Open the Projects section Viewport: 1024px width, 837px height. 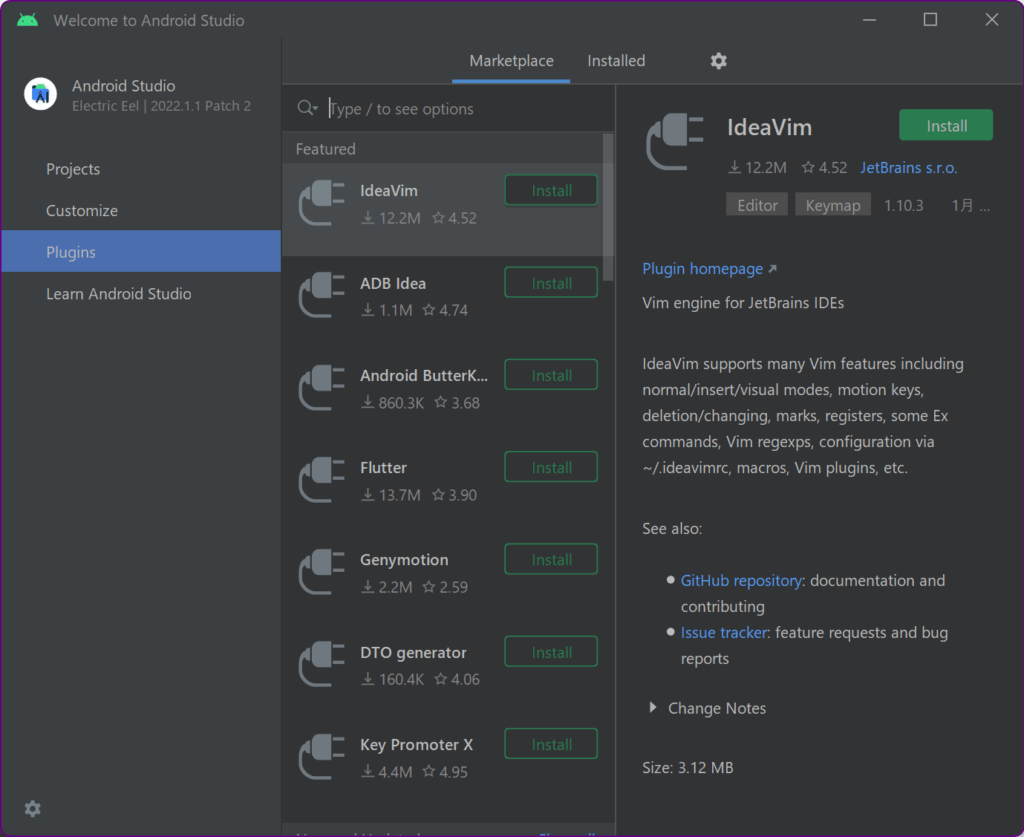click(x=141, y=169)
